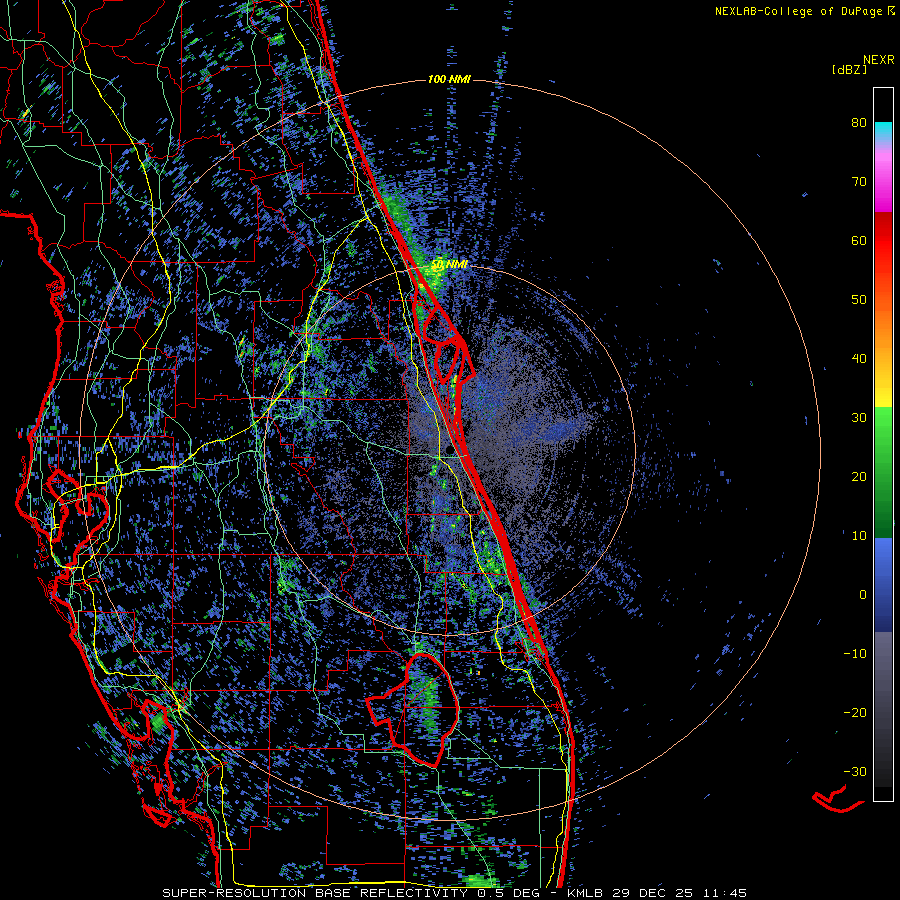Screen dimensions: 900x900
Task: Click the KMLB 29 DEC 25 11:45 timestamp
Action: [x=657, y=893]
